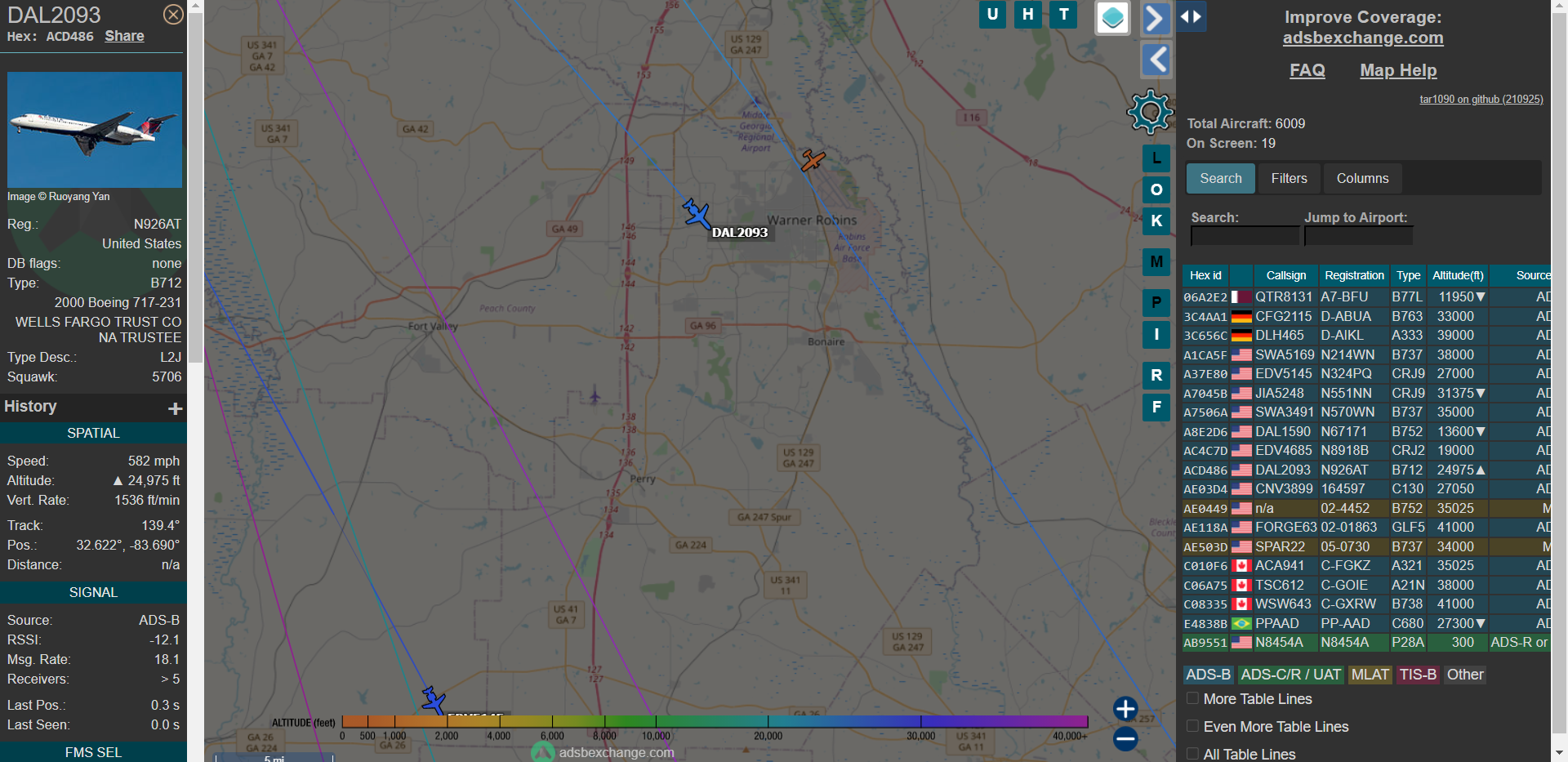The height and width of the screenshot is (762, 1568).
Task: Click the MLAT legend color swatch
Action: 1370,675
